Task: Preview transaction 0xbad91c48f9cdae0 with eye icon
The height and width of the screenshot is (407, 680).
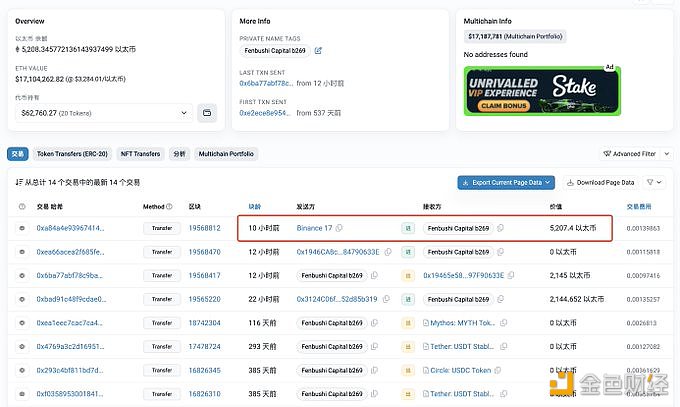Action: [22, 299]
